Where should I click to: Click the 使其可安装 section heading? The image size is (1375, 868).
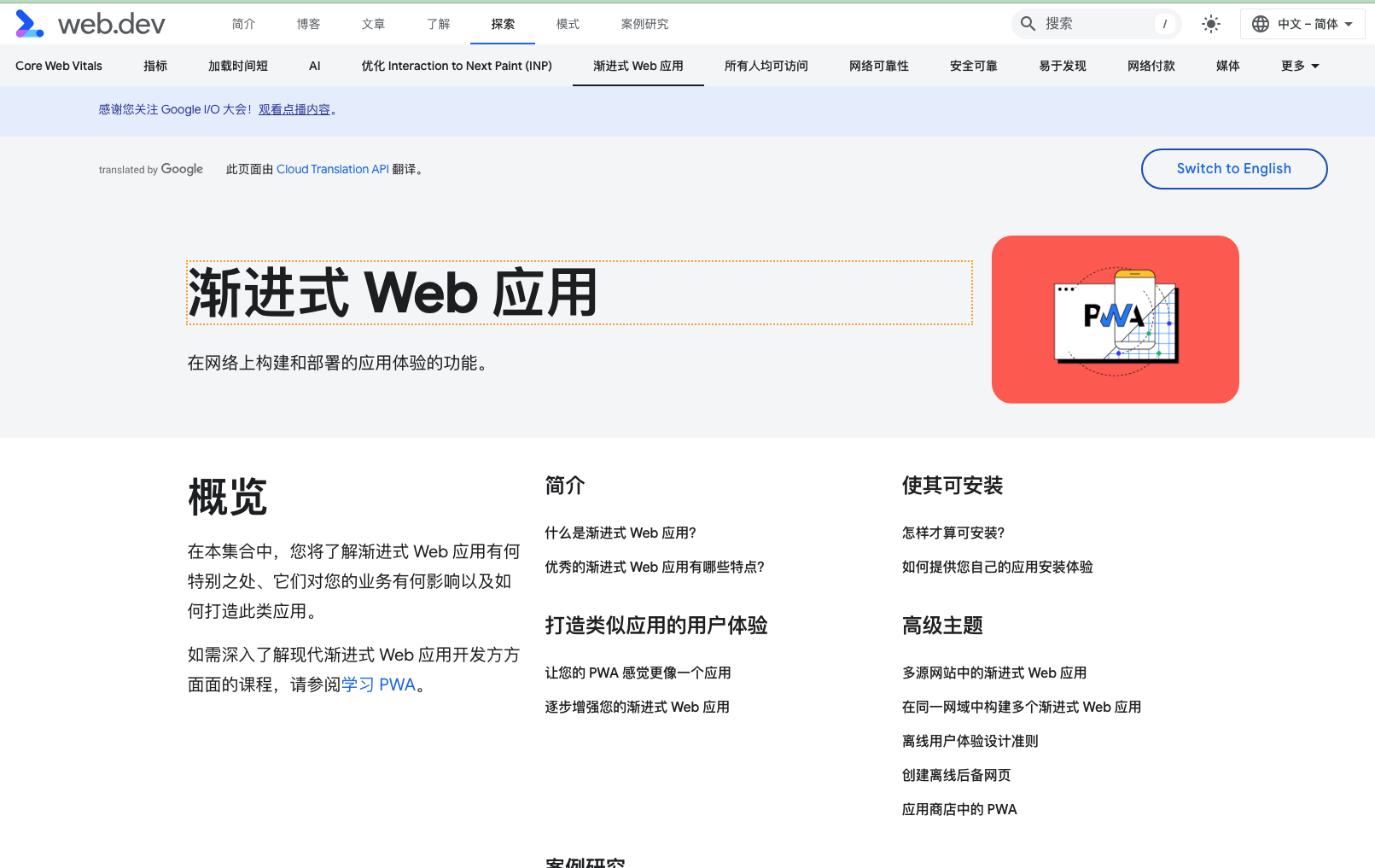(x=953, y=486)
